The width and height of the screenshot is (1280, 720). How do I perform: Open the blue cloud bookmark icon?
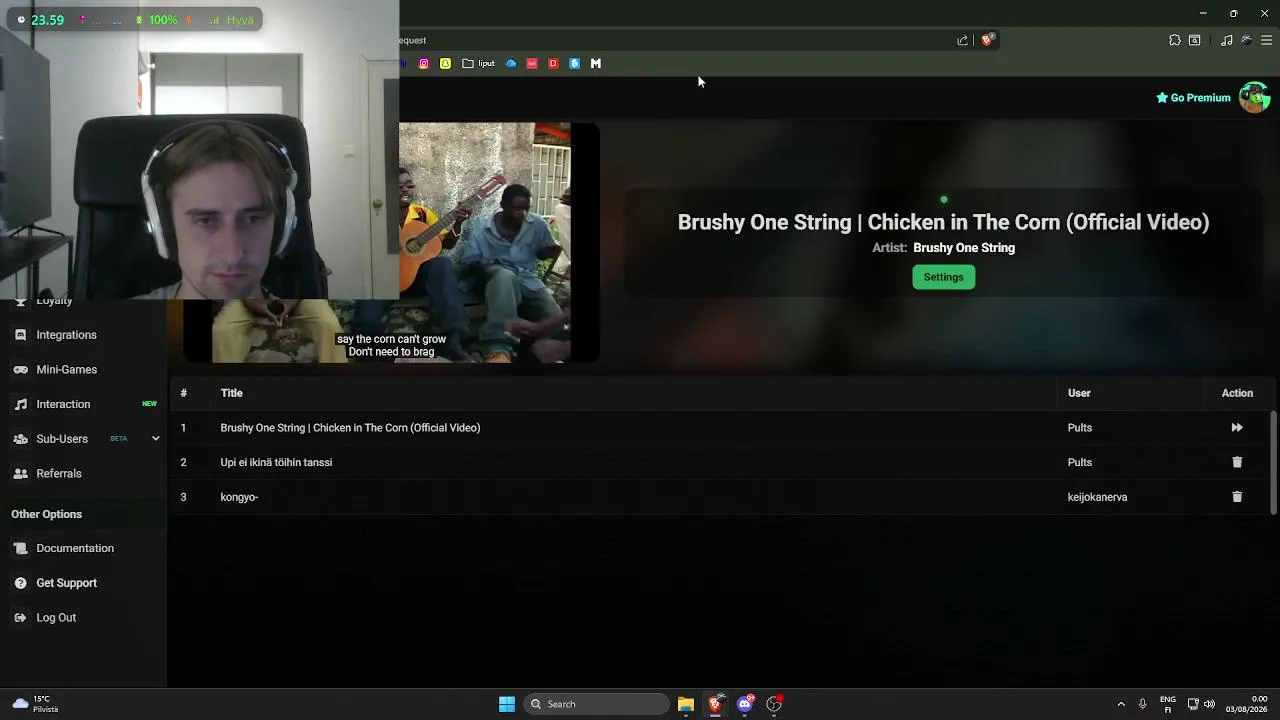511,63
